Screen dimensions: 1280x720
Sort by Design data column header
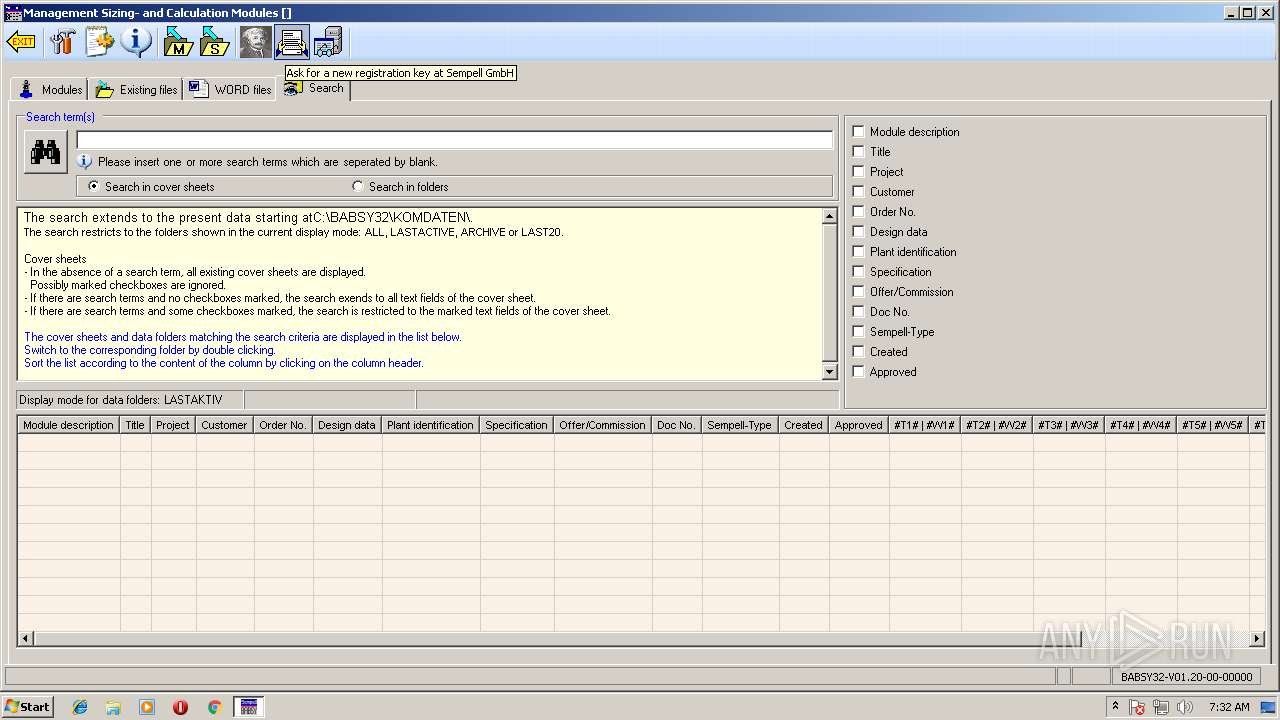tap(347, 425)
